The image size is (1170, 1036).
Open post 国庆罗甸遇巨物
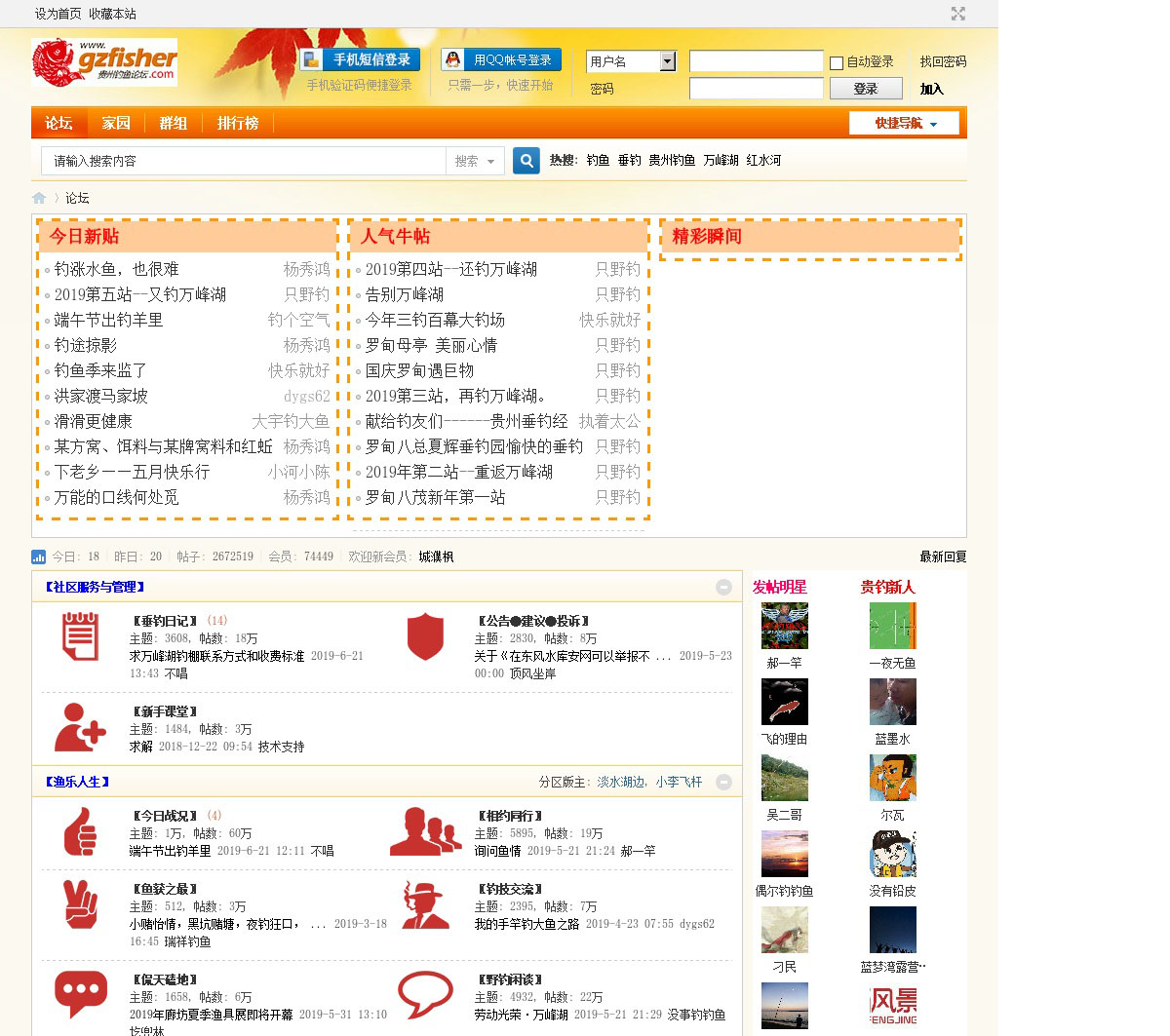pyautogui.click(x=420, y=370)
